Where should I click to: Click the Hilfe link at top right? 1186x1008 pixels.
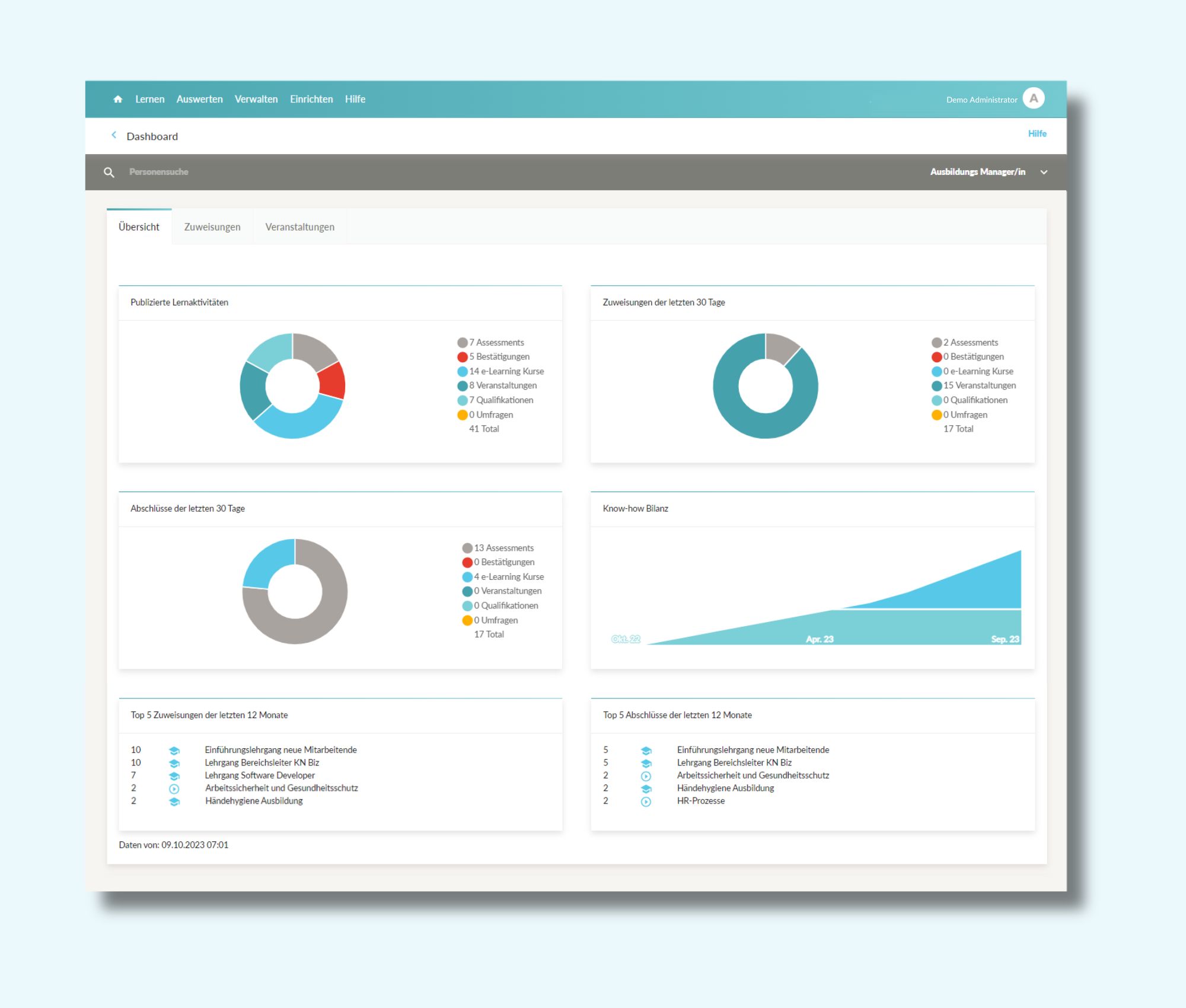coord(1037,133)
